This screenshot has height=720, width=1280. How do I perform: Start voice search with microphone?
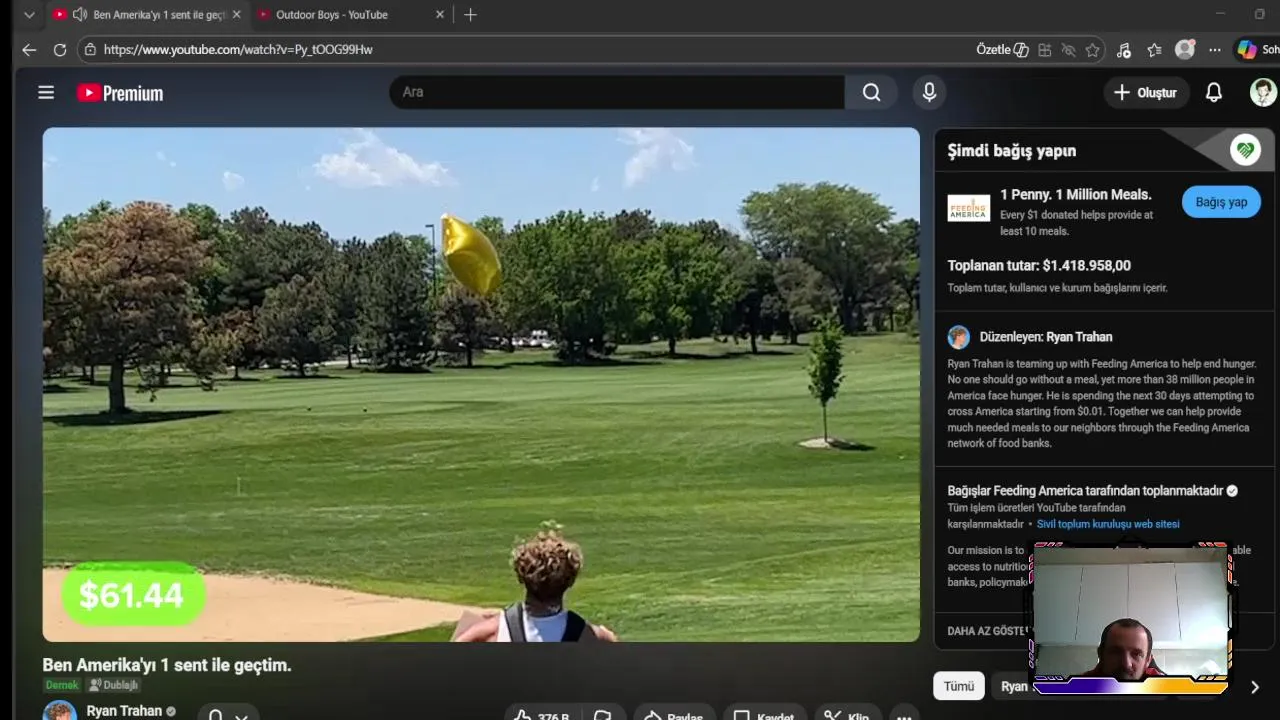(929, 92)
